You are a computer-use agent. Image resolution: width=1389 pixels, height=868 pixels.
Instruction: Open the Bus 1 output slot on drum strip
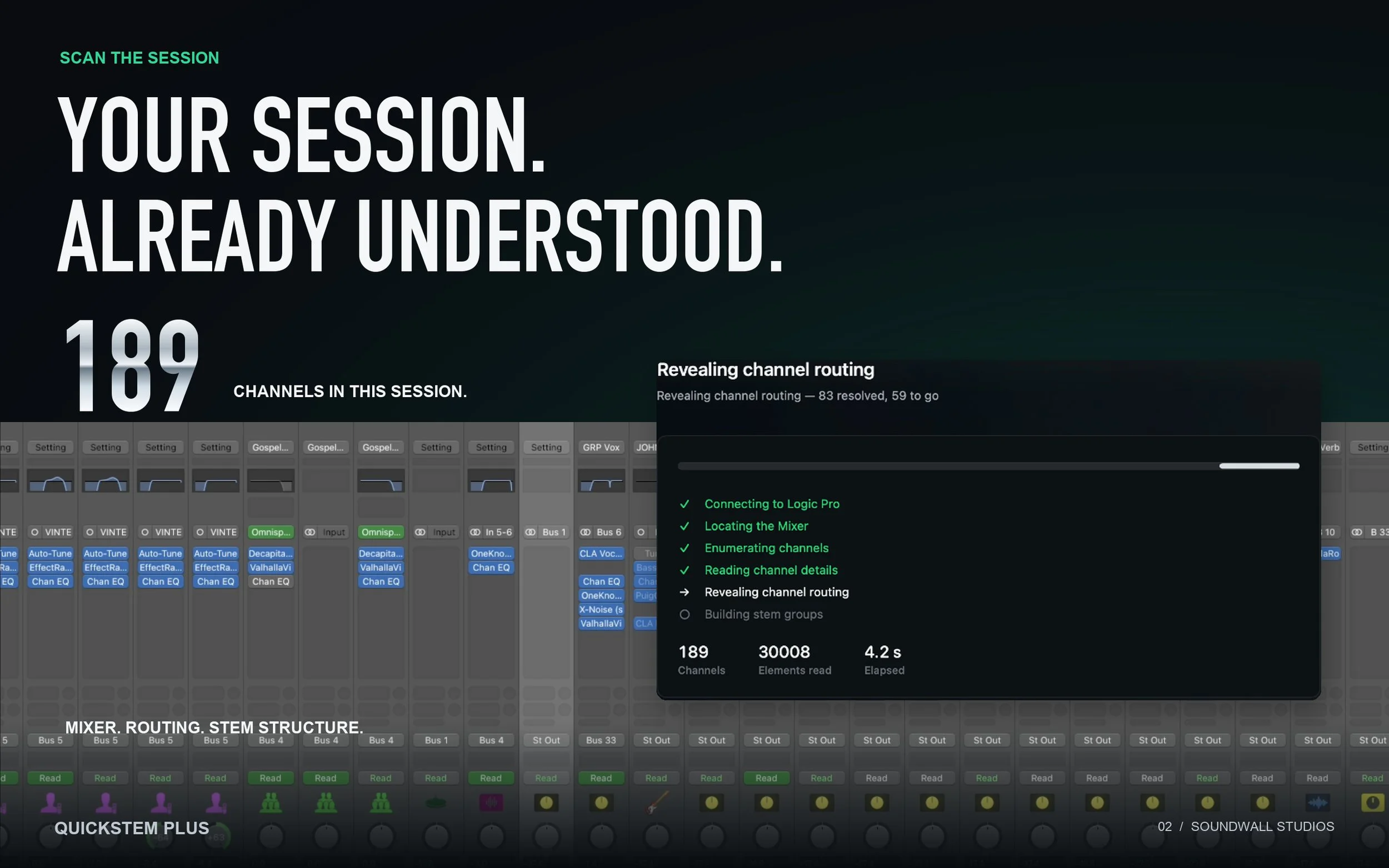tap(436, 740)
